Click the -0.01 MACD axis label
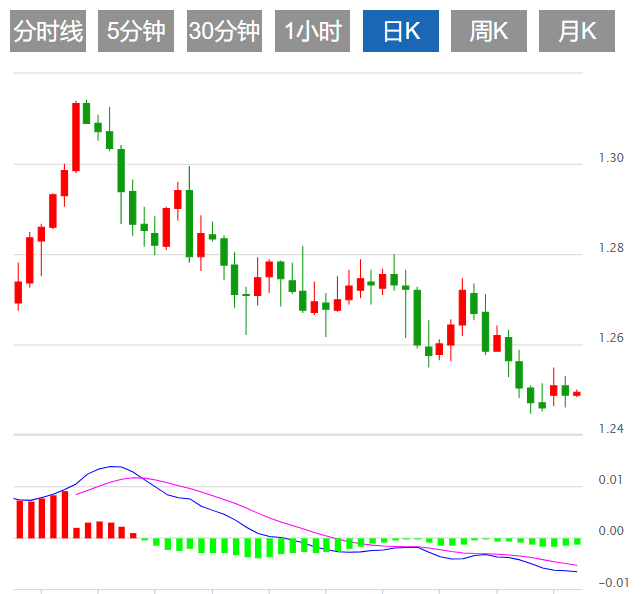 (x=614, y=582)
